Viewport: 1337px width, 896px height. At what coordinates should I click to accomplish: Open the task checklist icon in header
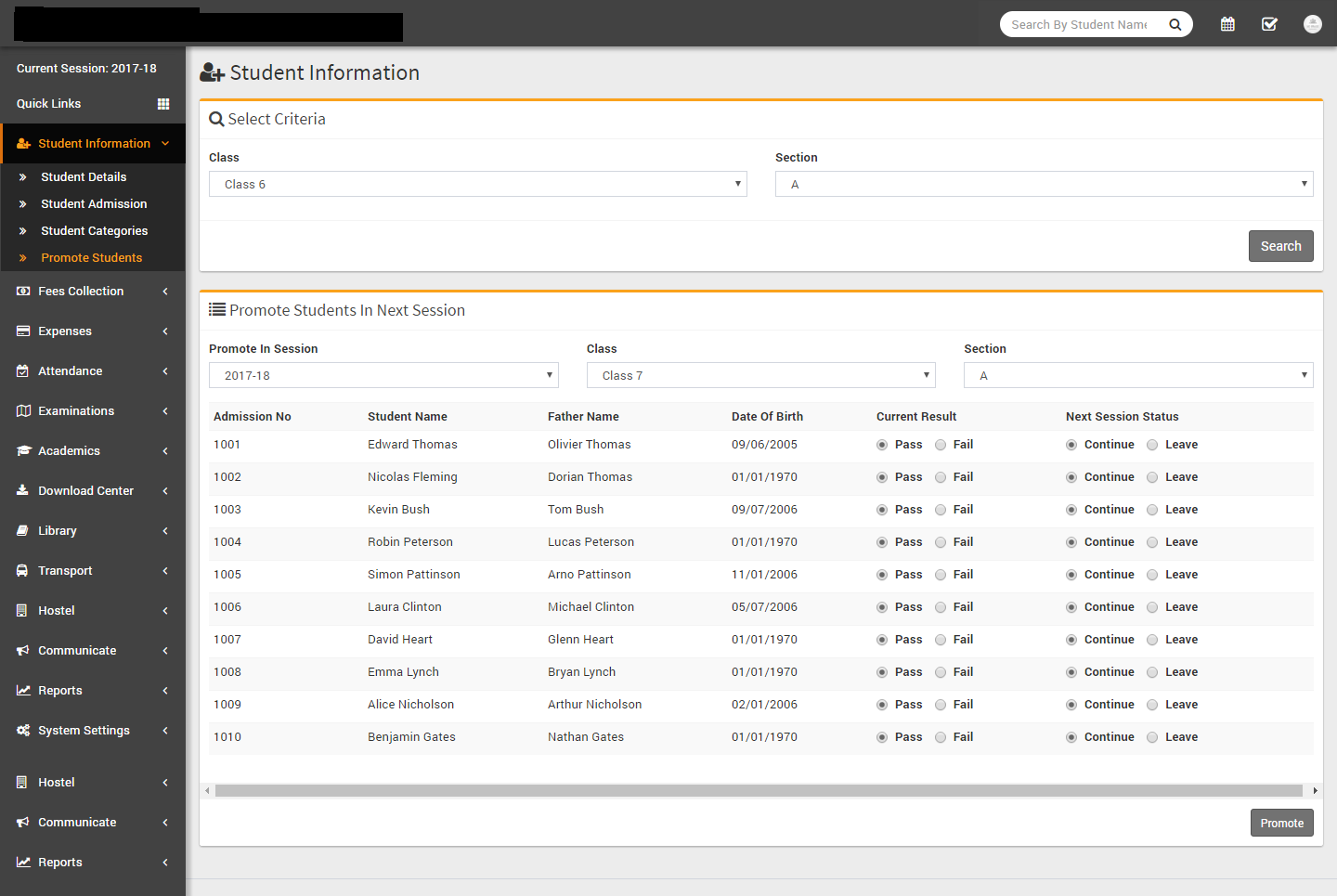(1269, 24)
